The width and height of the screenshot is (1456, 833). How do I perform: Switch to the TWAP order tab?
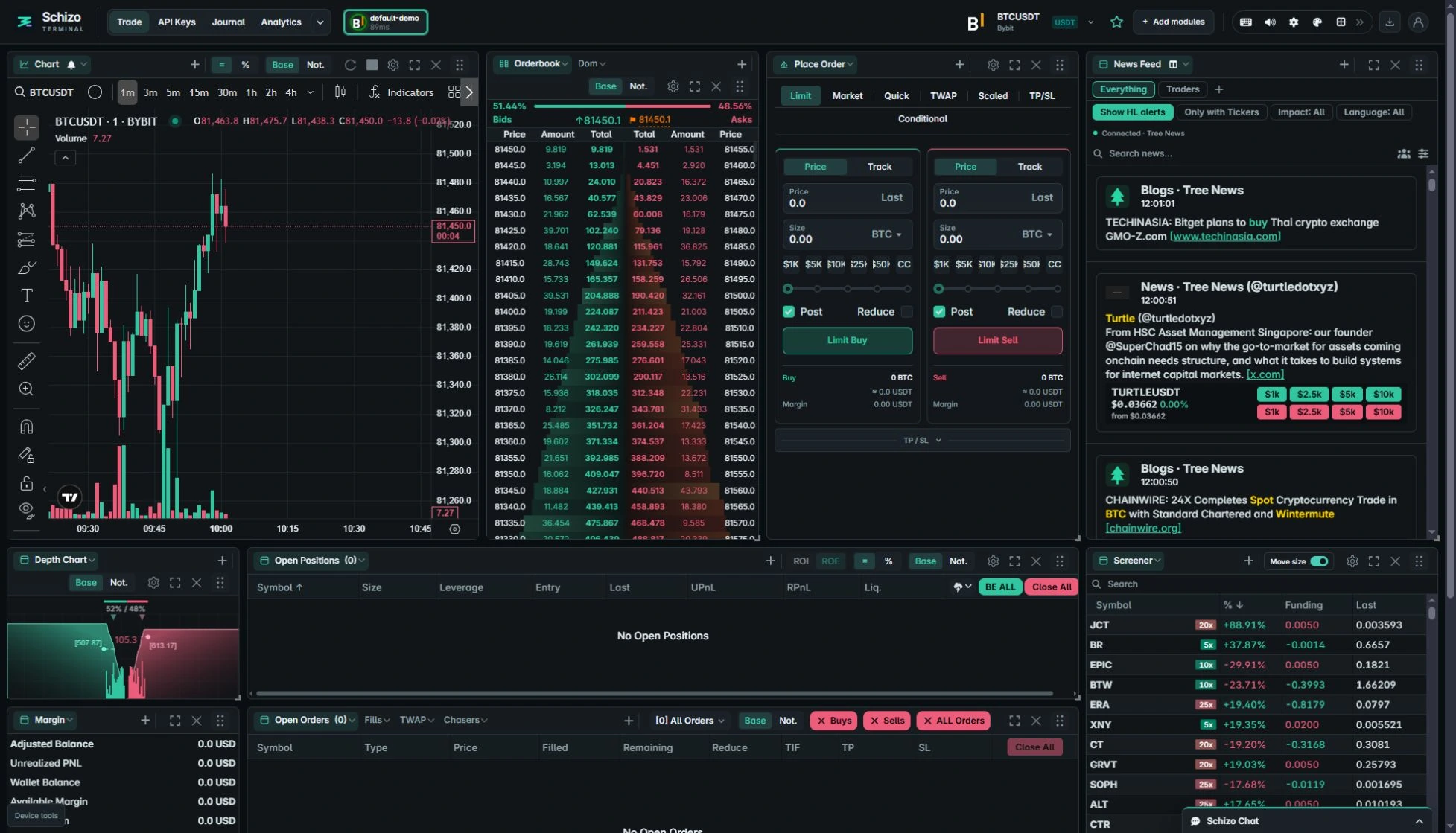(x=944, y=96)
